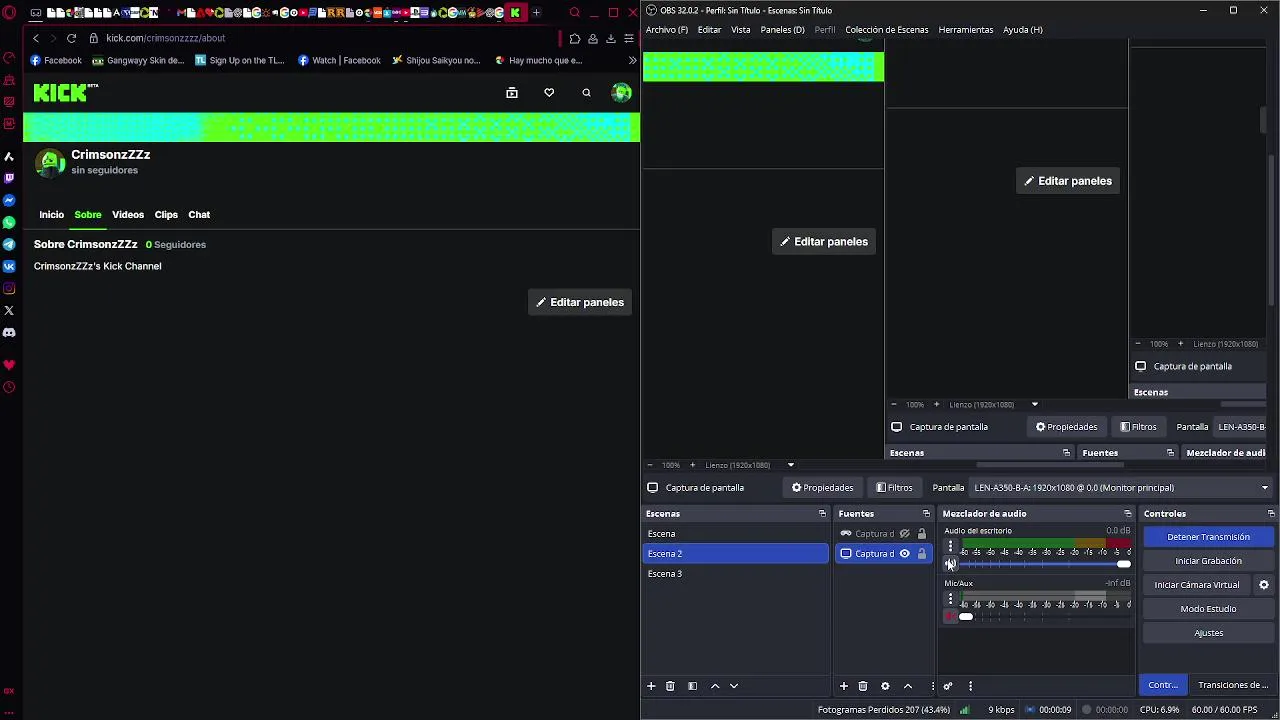Open the Paneles menu
1280x720 pixels.
point(782,30)
